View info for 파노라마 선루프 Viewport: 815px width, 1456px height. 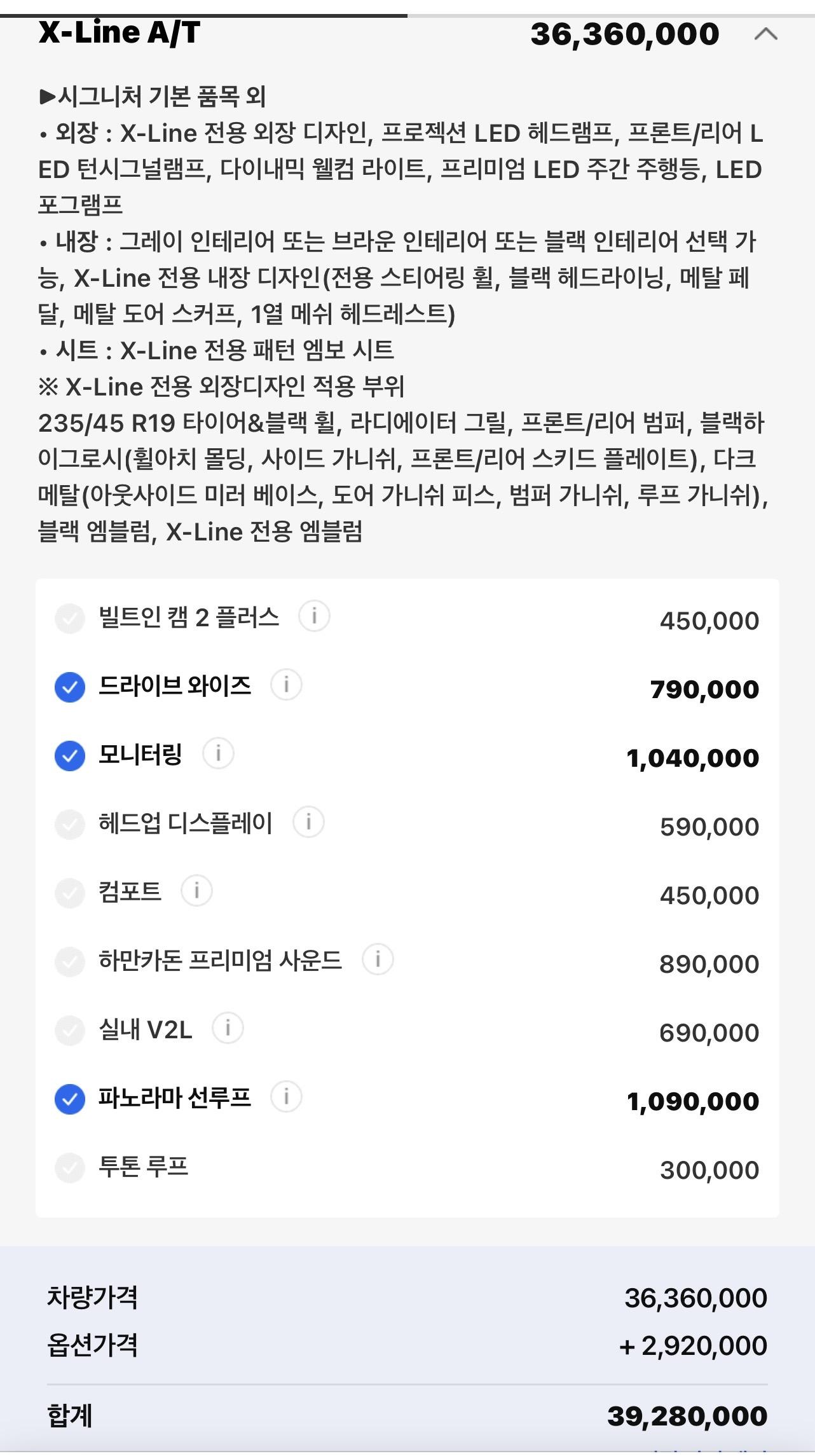pos(286,1097)
